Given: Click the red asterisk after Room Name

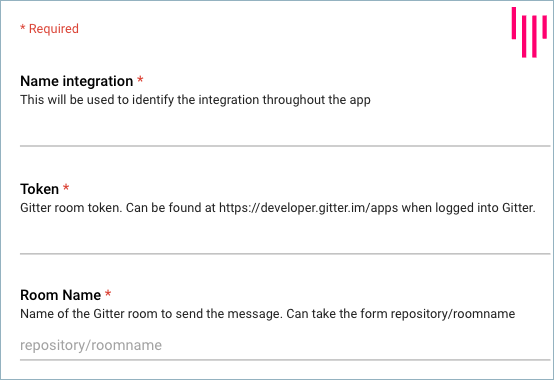Looking at the screenshot, I should point(108,293).
